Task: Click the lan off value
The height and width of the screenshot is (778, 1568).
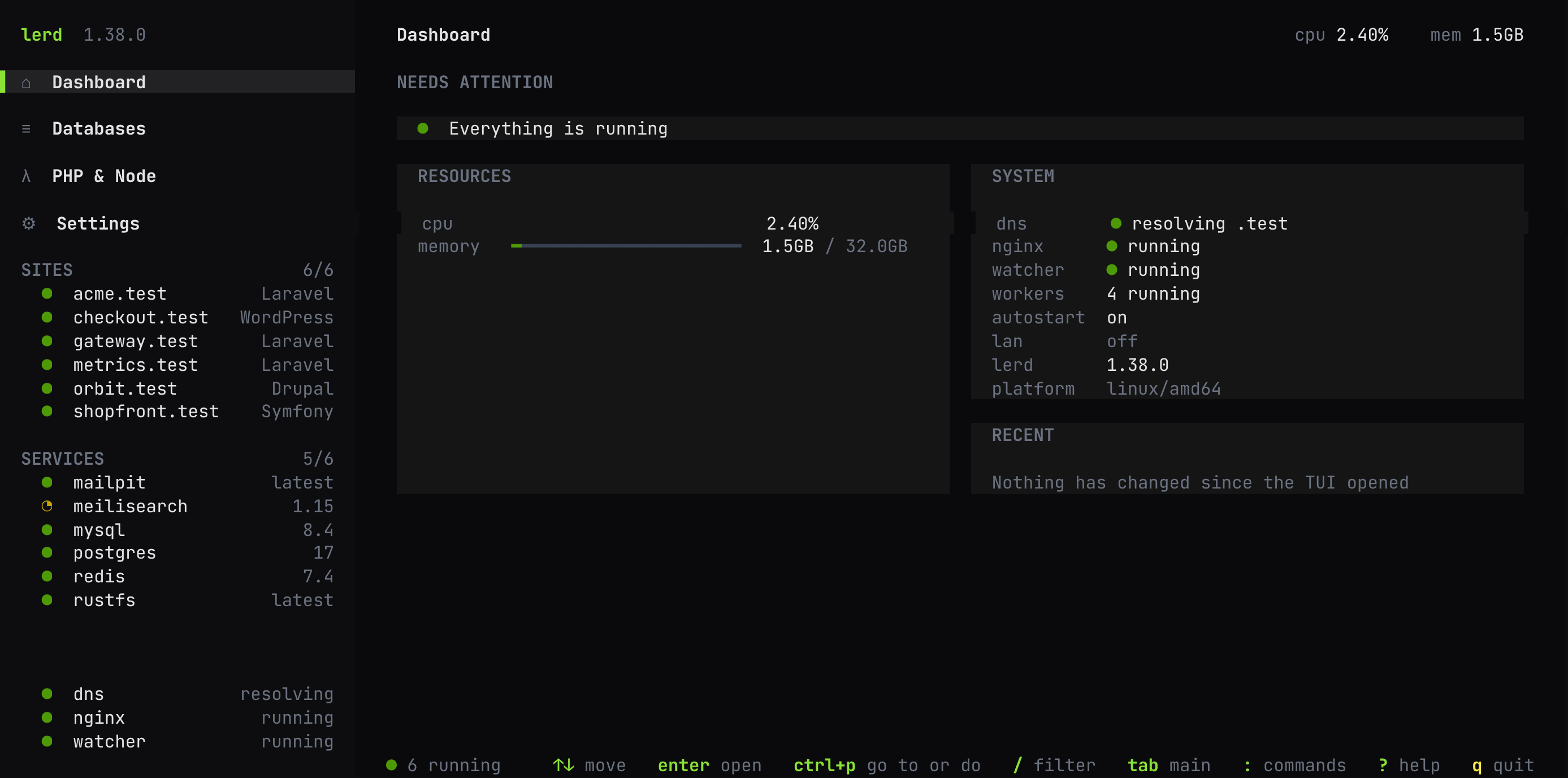Action: click(1122, 341)
